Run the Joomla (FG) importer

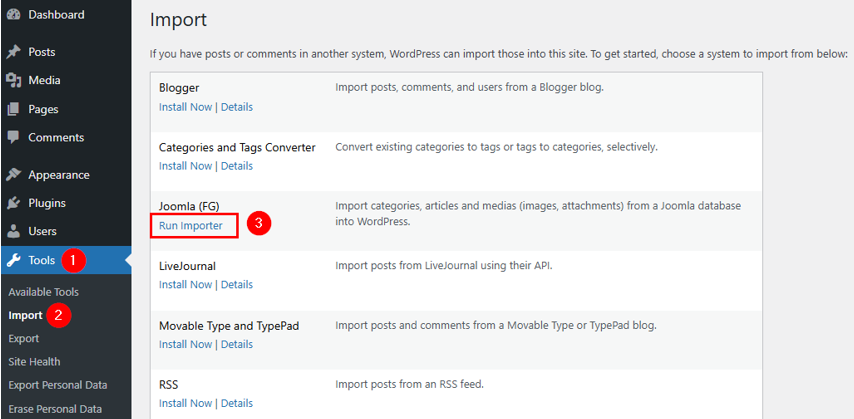(x=191, y=226)
